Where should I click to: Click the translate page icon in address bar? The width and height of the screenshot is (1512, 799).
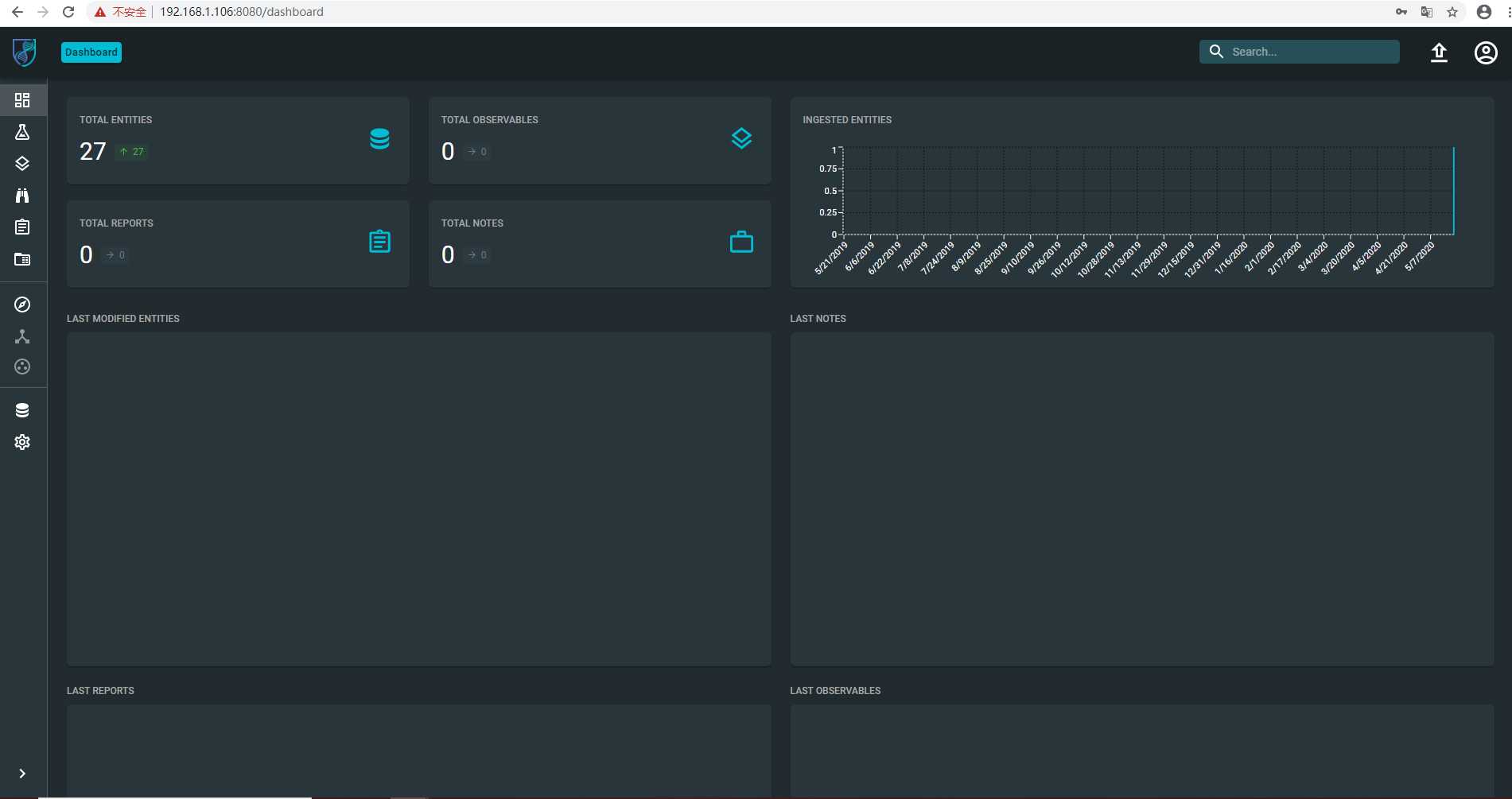pyautogui.click(x=1427, y=12)
